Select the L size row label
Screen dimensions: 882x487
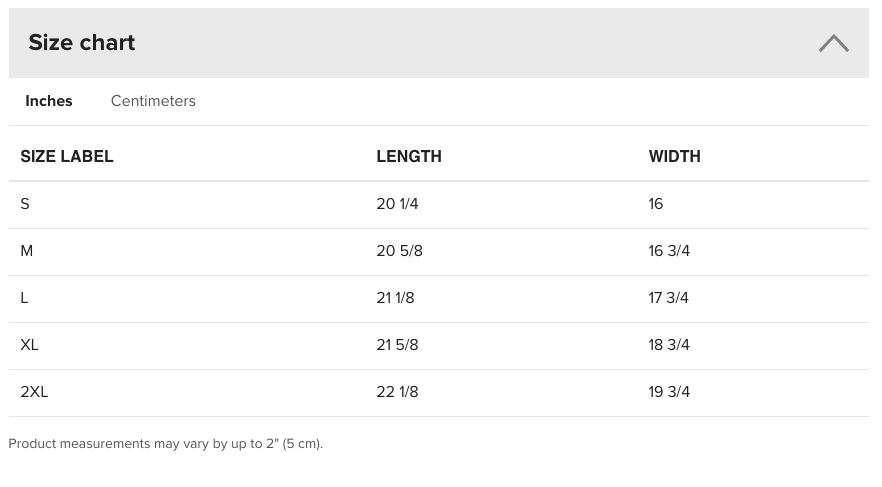click(x=24, y=298)
